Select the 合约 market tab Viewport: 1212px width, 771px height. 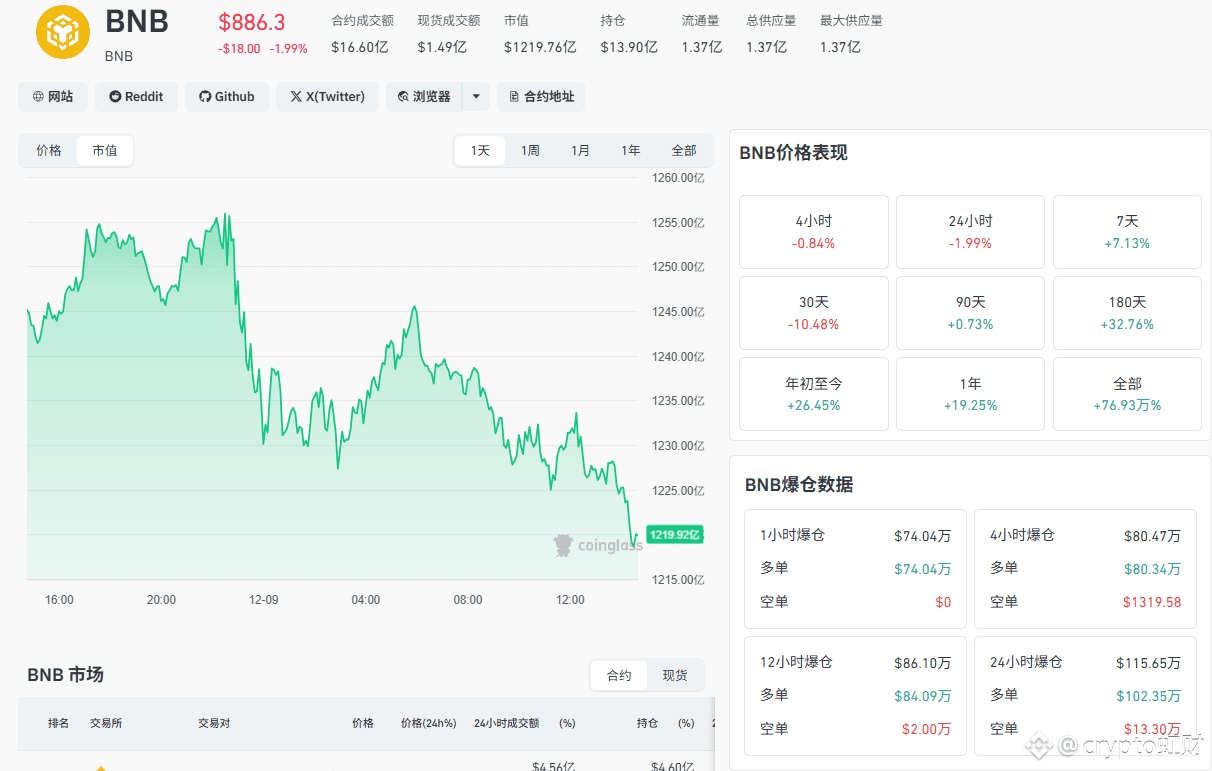click(619, 676)
